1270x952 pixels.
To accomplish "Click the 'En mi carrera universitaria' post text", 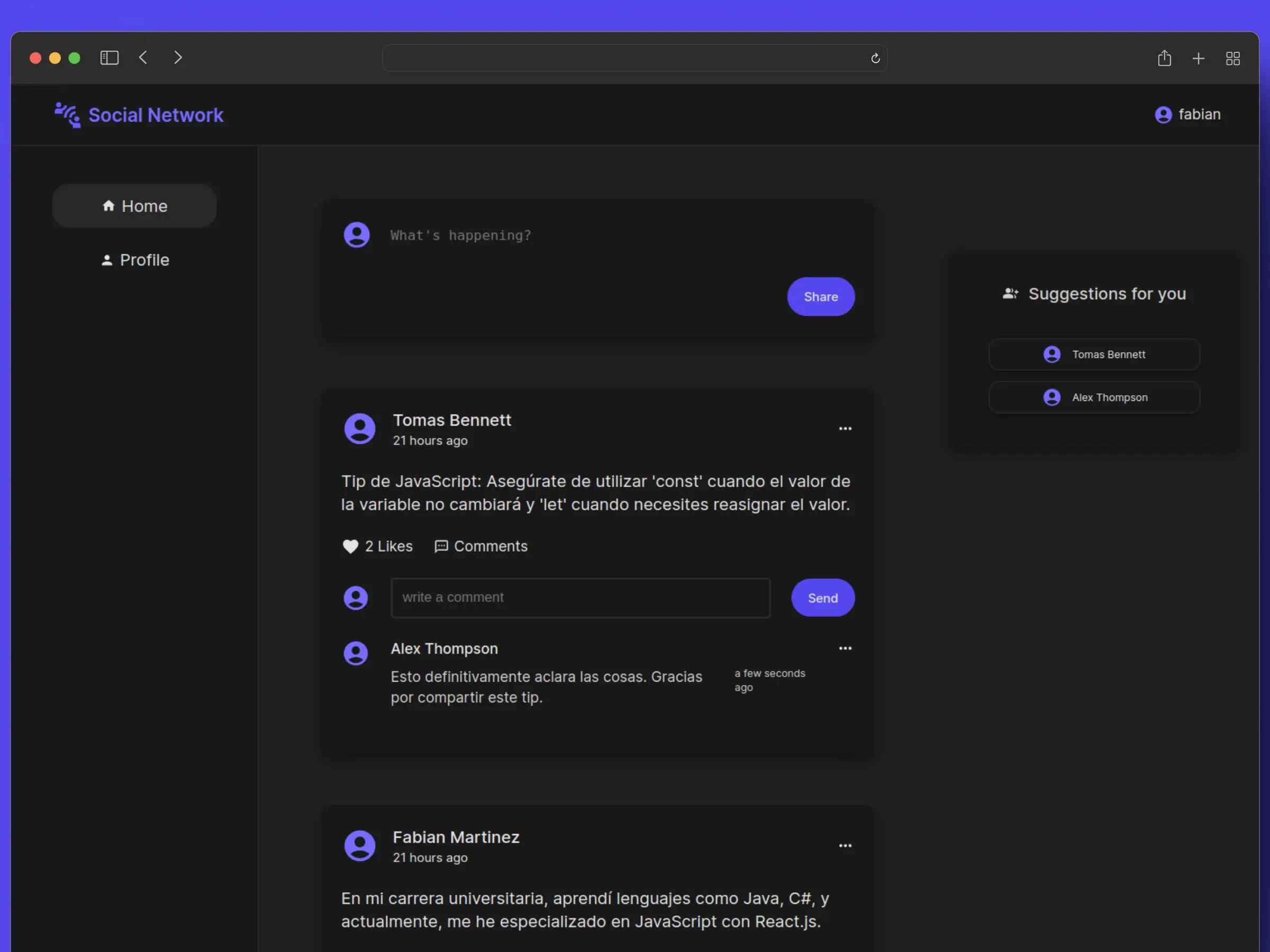I will click(585, 910).
